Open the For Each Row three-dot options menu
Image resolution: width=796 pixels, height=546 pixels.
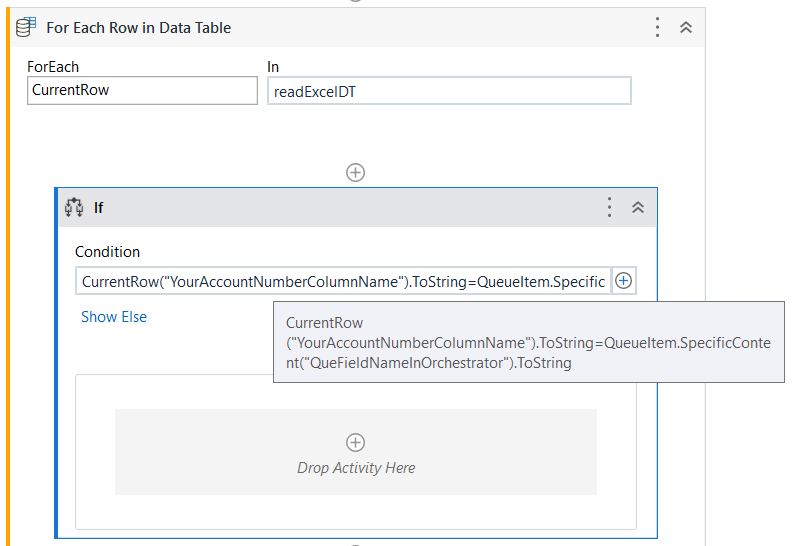657,28
